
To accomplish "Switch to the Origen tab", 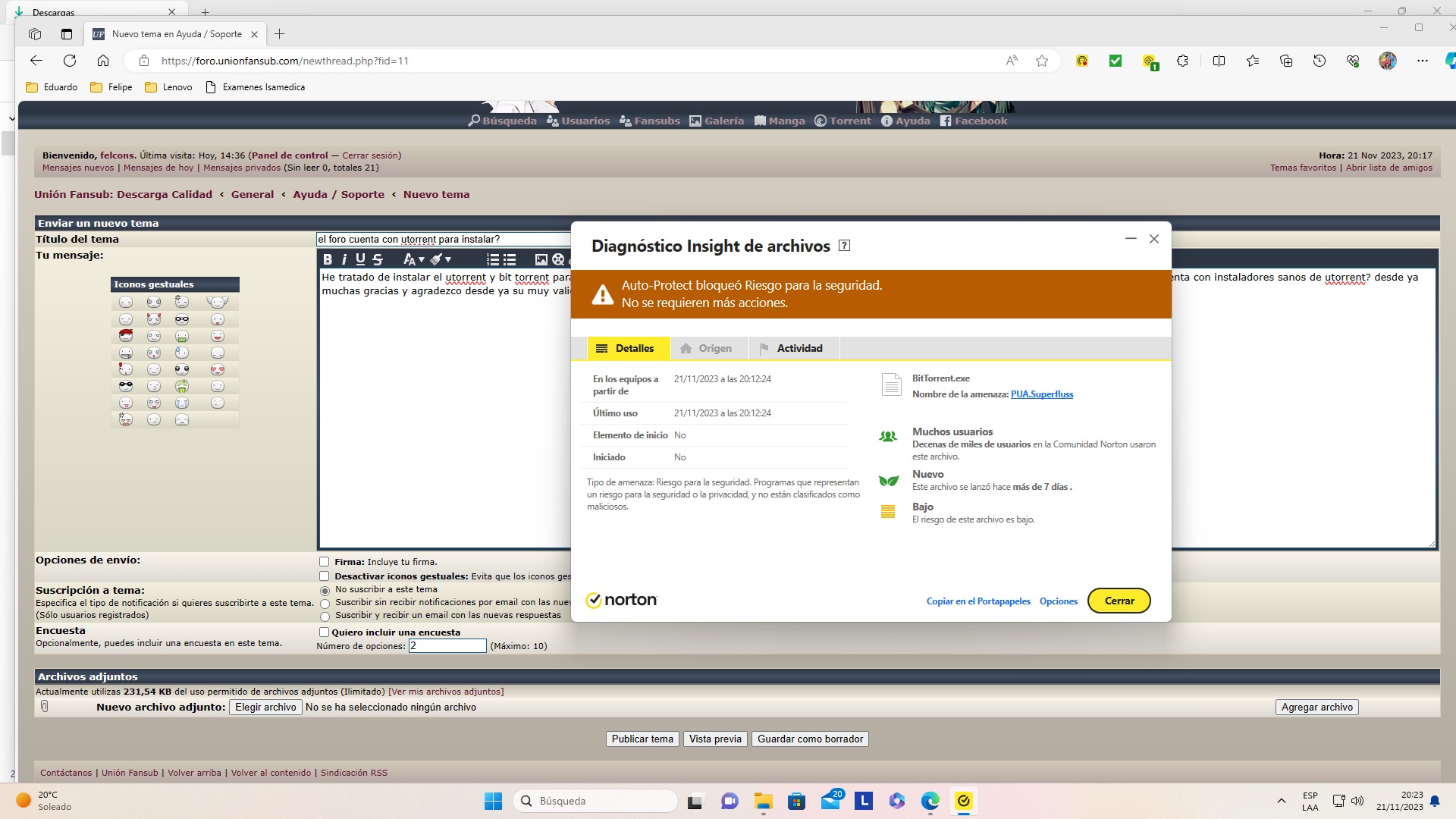I will 708,348.
